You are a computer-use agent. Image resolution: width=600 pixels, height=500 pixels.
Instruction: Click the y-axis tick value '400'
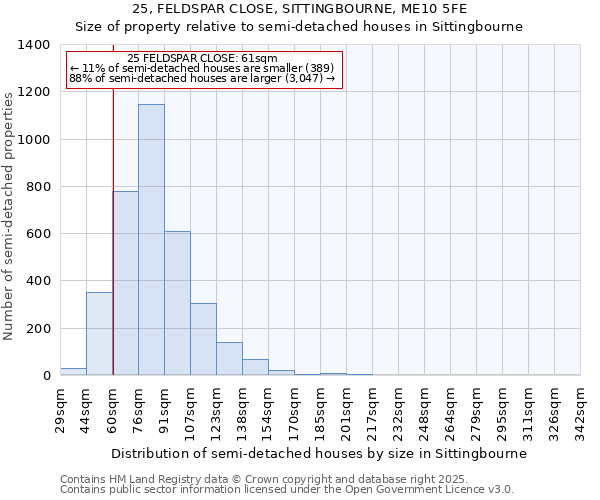[38, 281]
